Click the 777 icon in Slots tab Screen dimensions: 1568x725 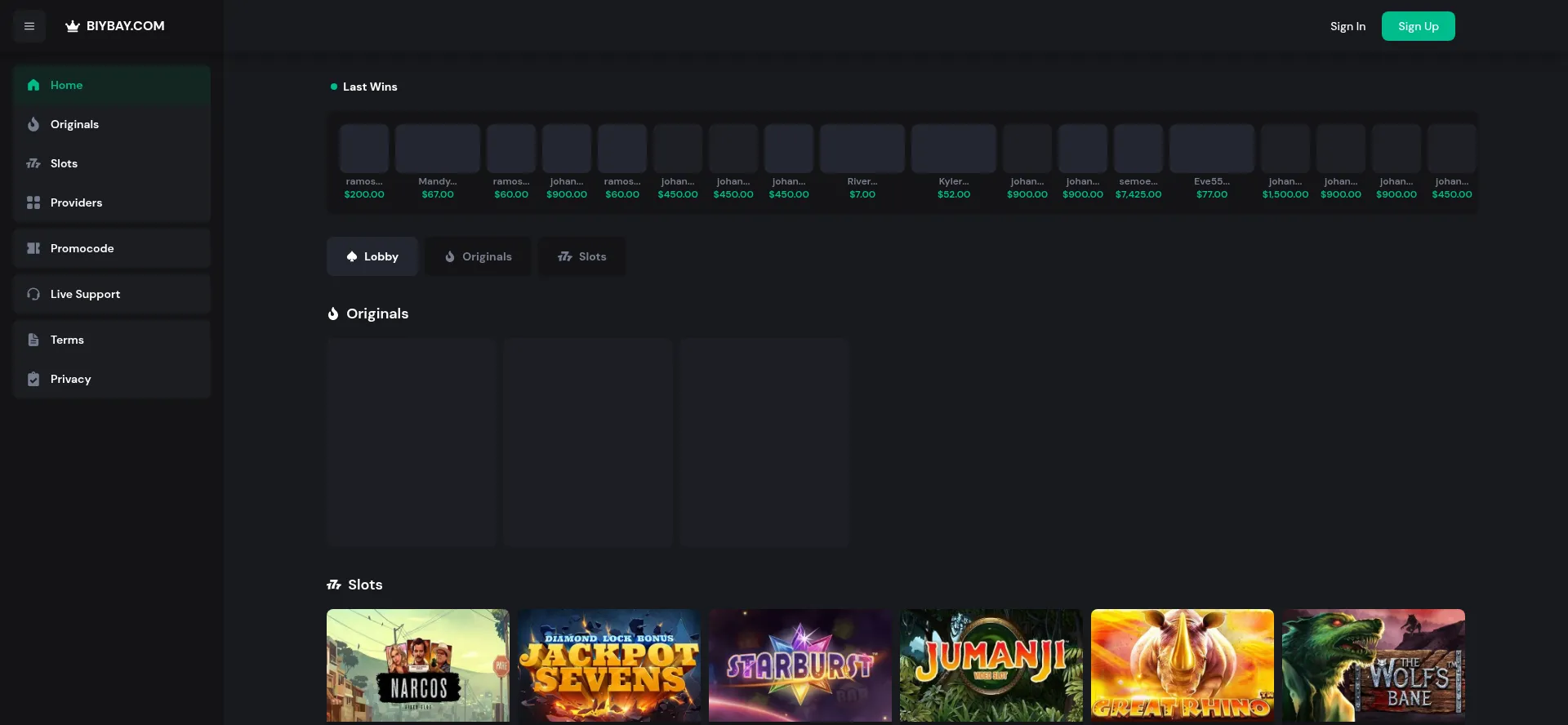pos(565,256)
